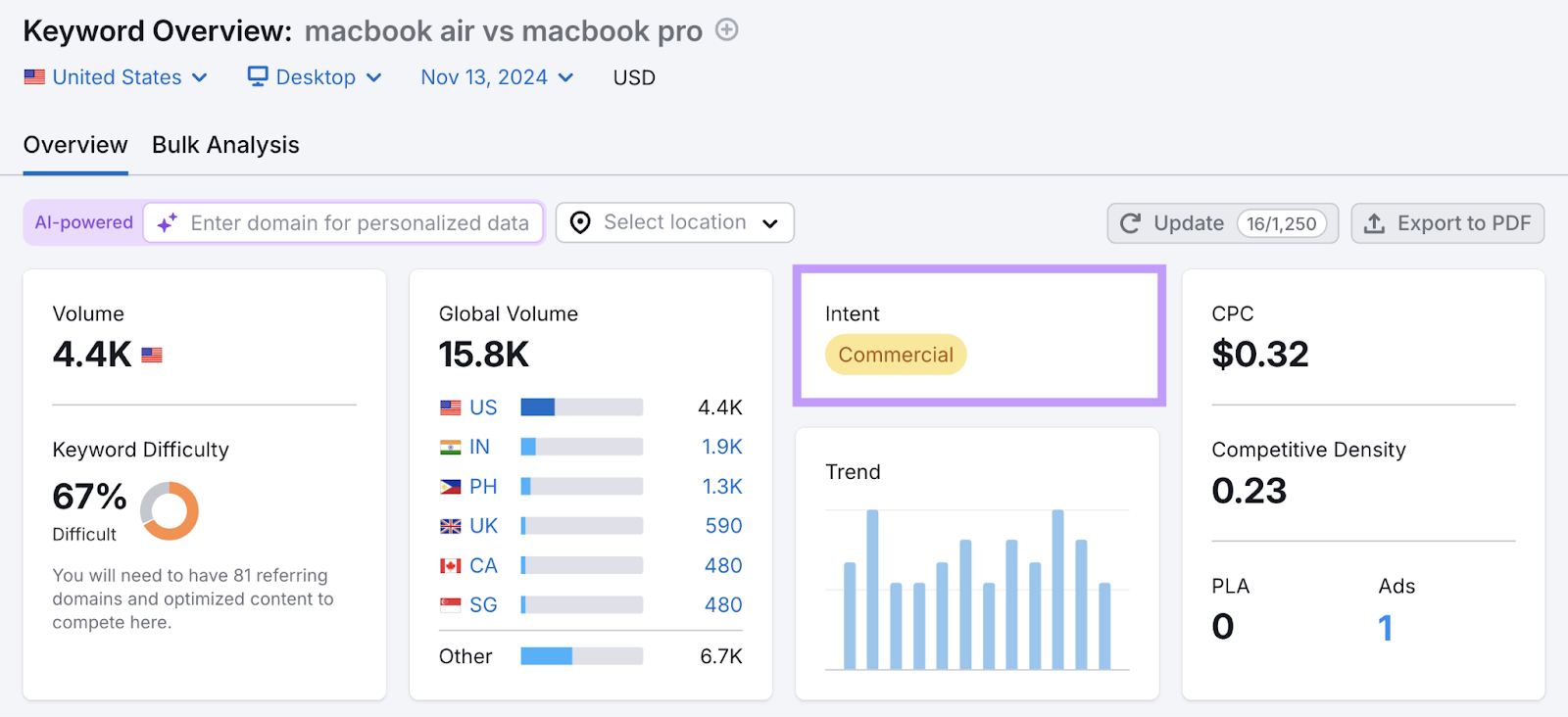This screenshot has width=1568, height=717.
Task: Click the location pin icon
Action: (580, 223)
